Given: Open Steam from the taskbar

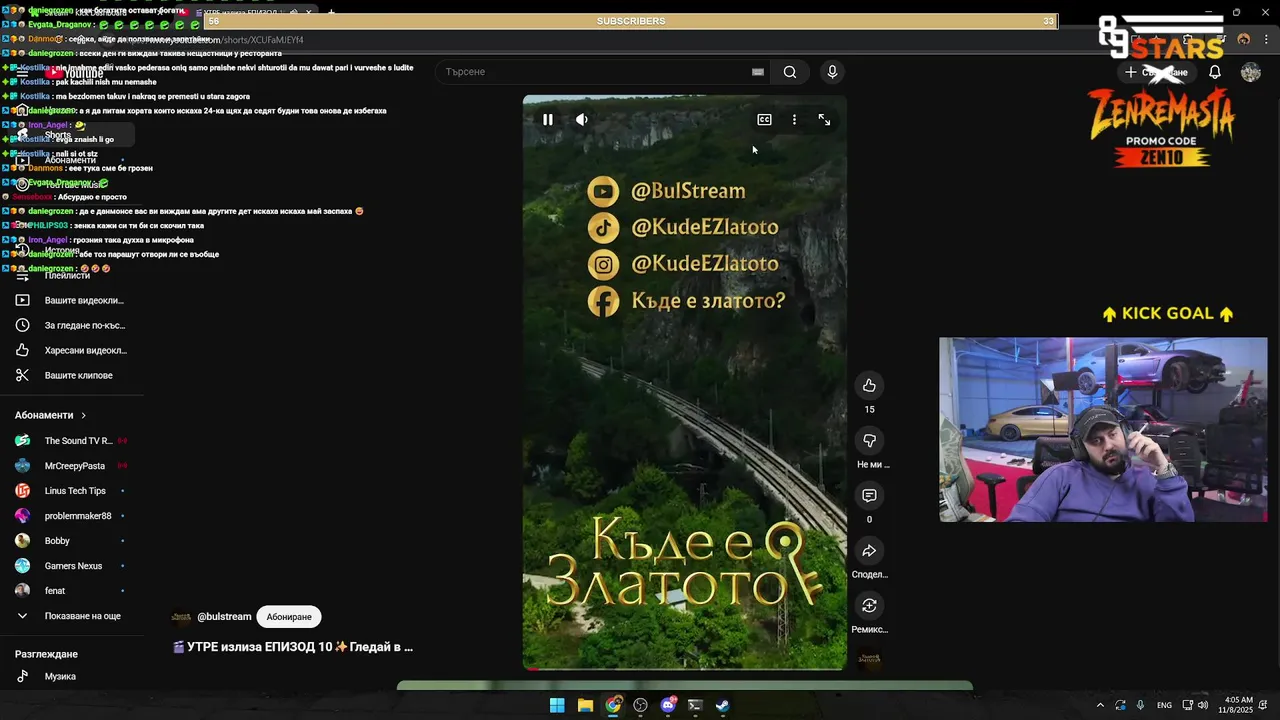Looking at the screenshot, I should tap(722, 705).
